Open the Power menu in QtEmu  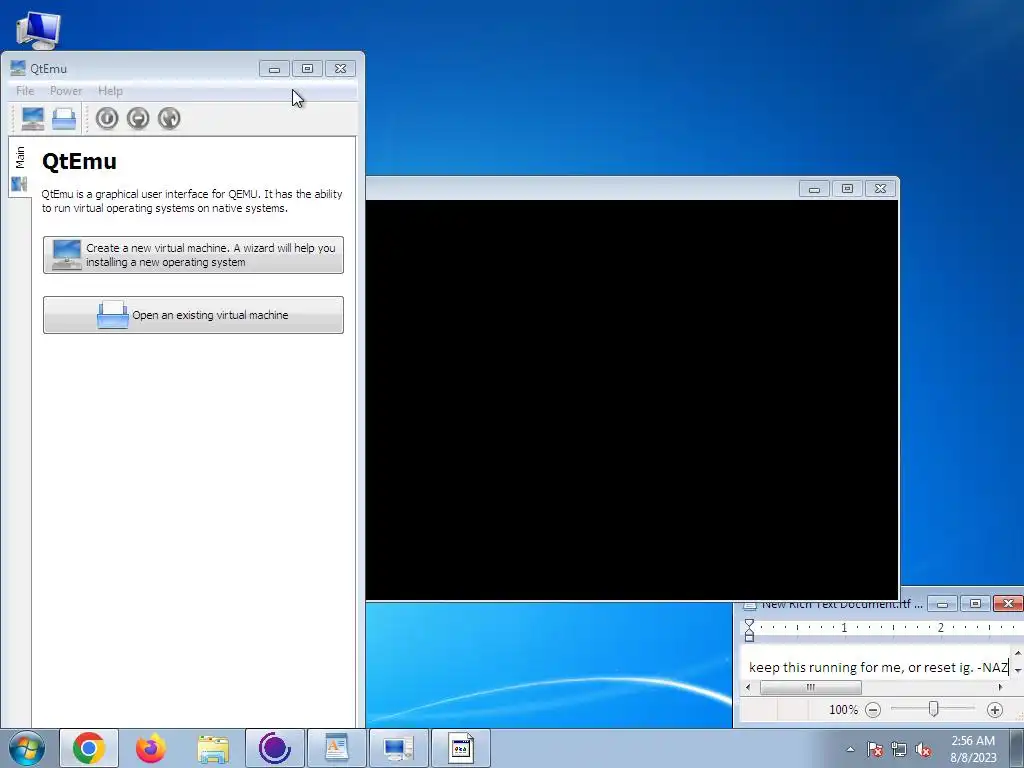[x=66, y=91]
